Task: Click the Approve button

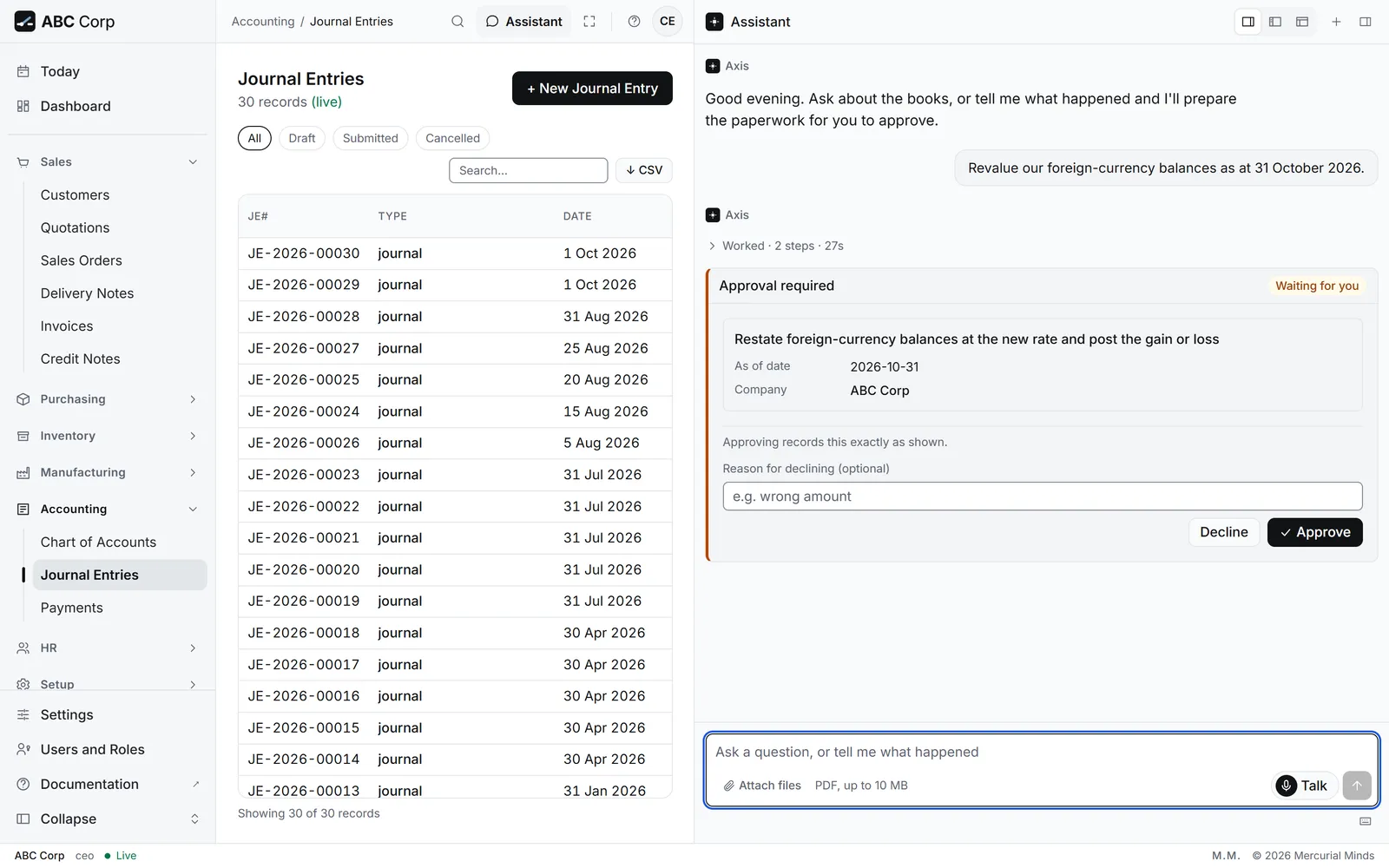Action: pyautogui.click(x=1314, y=532)
